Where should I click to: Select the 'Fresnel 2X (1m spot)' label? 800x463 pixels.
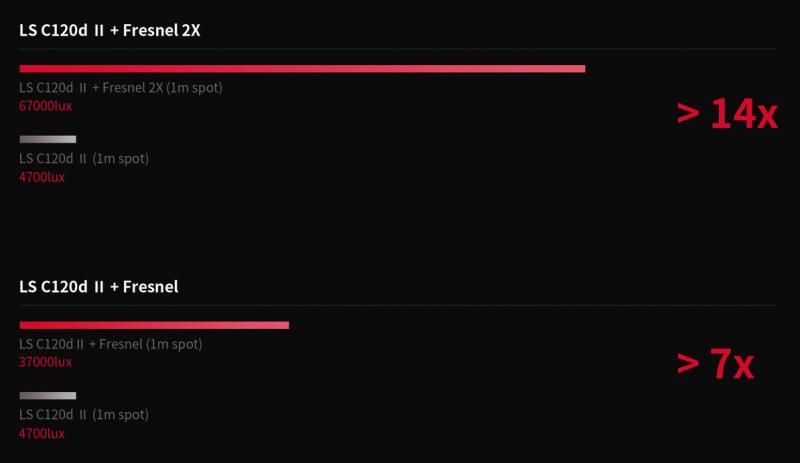tap(120, 88)
